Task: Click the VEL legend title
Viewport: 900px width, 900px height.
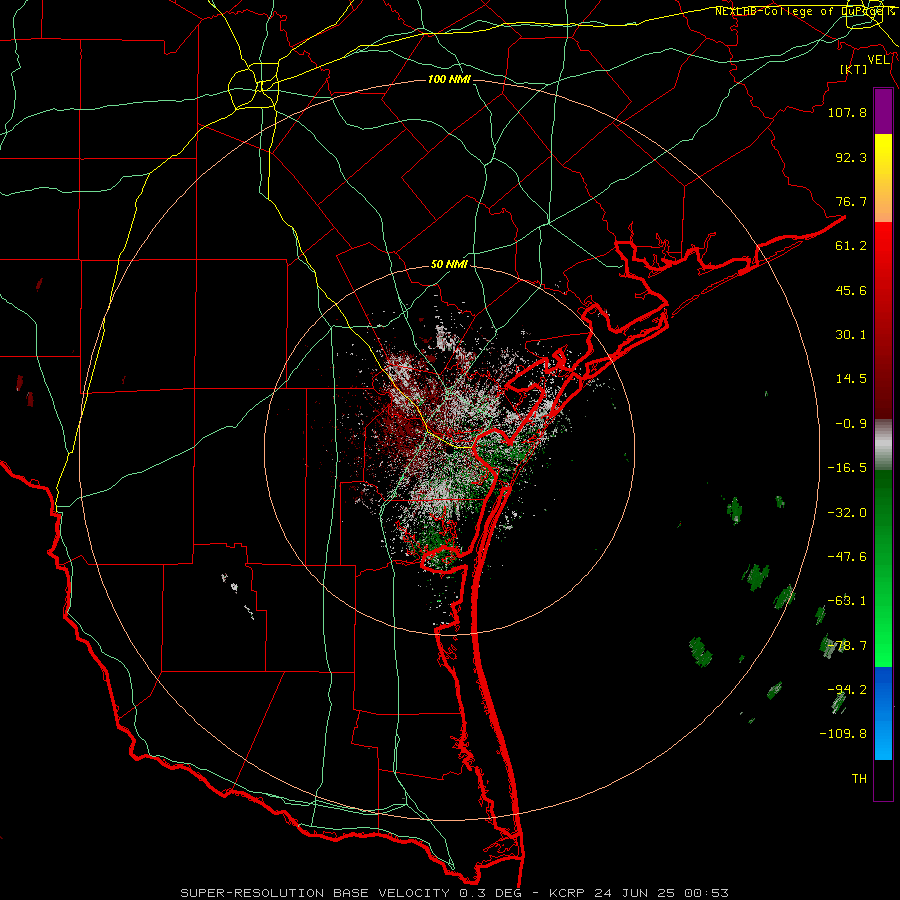Action: [x=879, y=60]
